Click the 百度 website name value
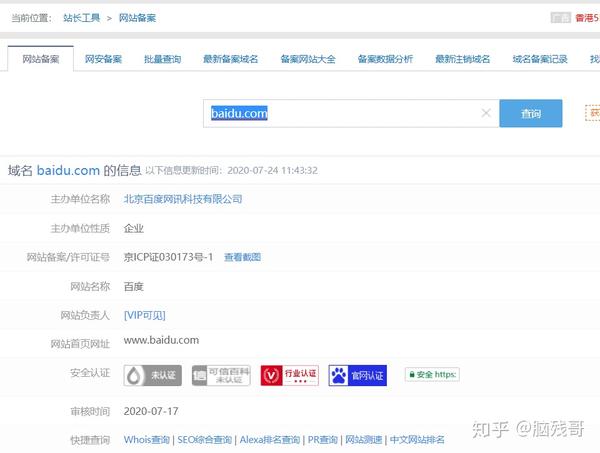 pyautogui.click(x=134, y=286)
